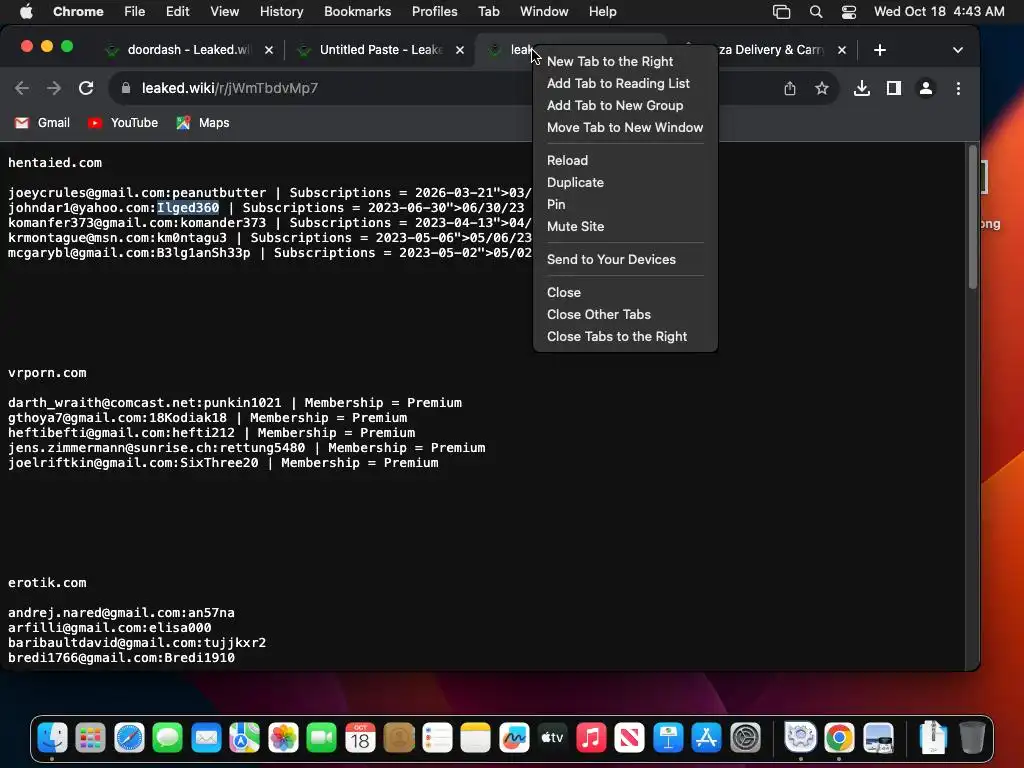Click Google Chrome icon in the Dock
Image resolution: width=1024 pixels, height=768 pixels.
[839, 739]
